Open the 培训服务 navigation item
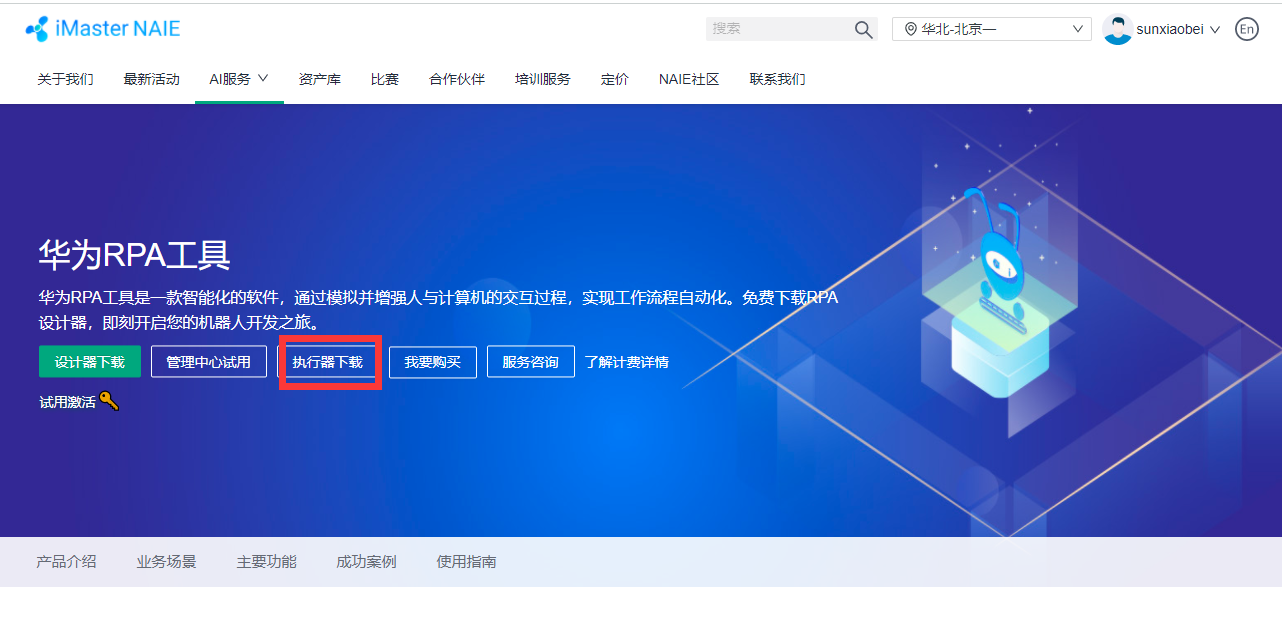The height and width of the screenshot is (629, 1282). (x=542, y=79)
